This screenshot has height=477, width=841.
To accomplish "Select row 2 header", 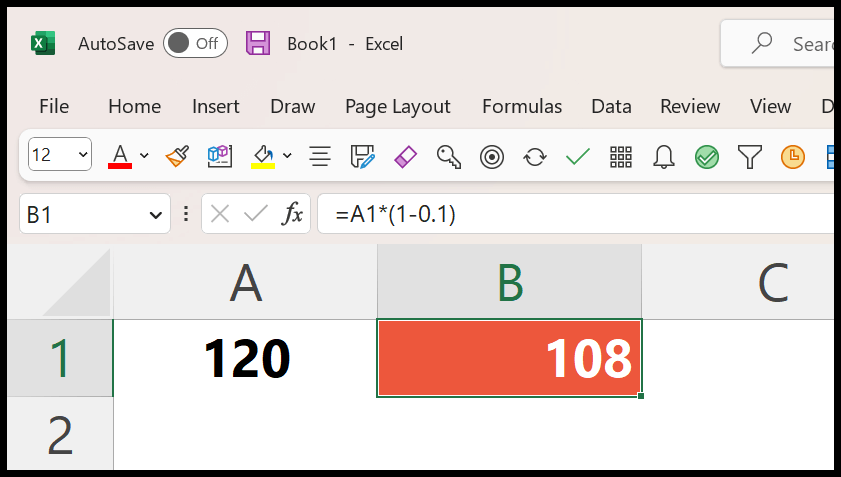I will tap(61, 434).
